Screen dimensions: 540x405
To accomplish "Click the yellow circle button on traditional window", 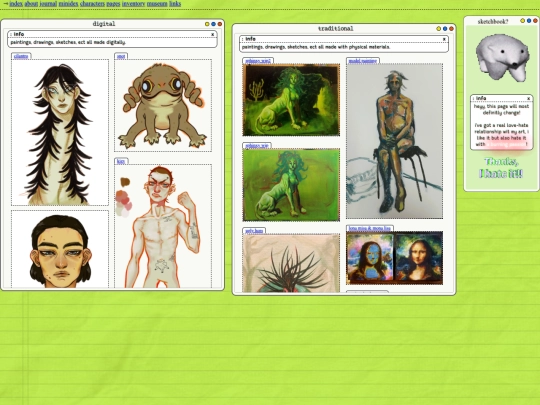I will coord(438,29).
